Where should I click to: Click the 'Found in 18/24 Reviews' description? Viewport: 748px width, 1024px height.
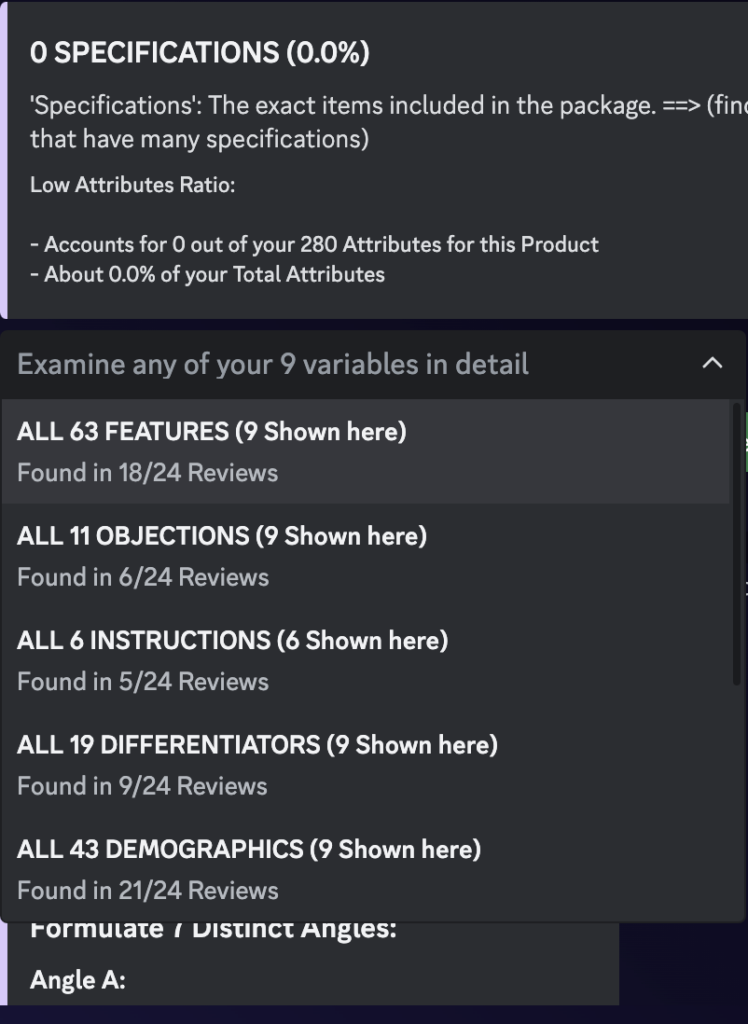148,473
